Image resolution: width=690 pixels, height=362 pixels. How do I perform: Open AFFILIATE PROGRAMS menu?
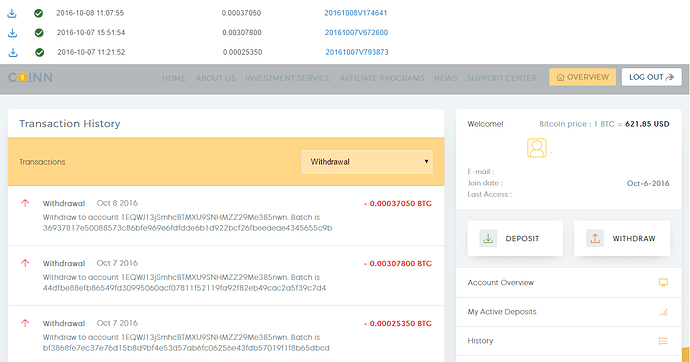[382, 78]
